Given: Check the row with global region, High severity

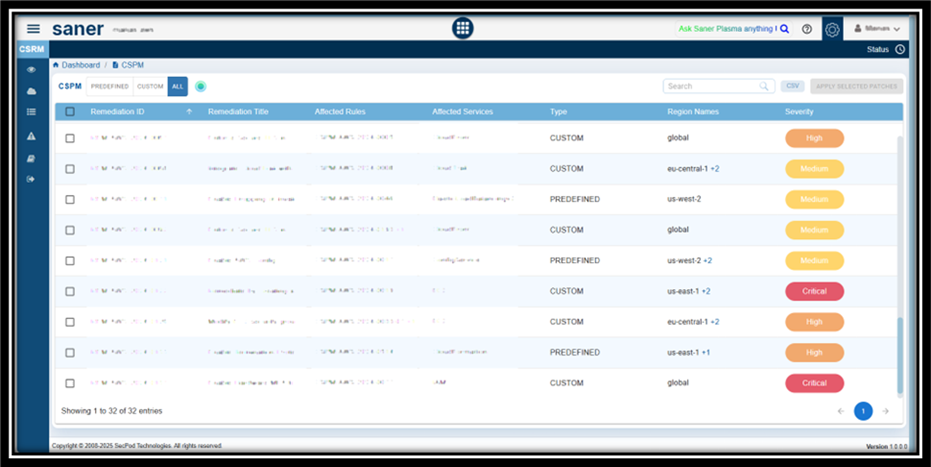Looking at the screenshot, I should pyautogui.click(x=70, y=138).
